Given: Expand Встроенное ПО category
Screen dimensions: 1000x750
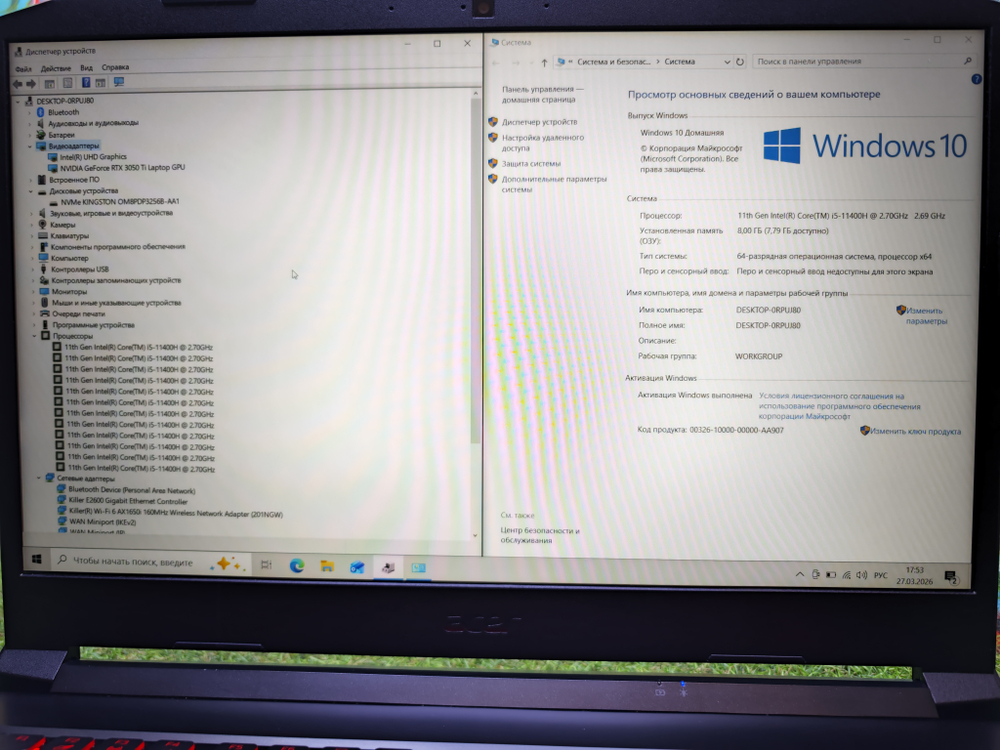Looking at the screenshot, I should coord(31,180).
